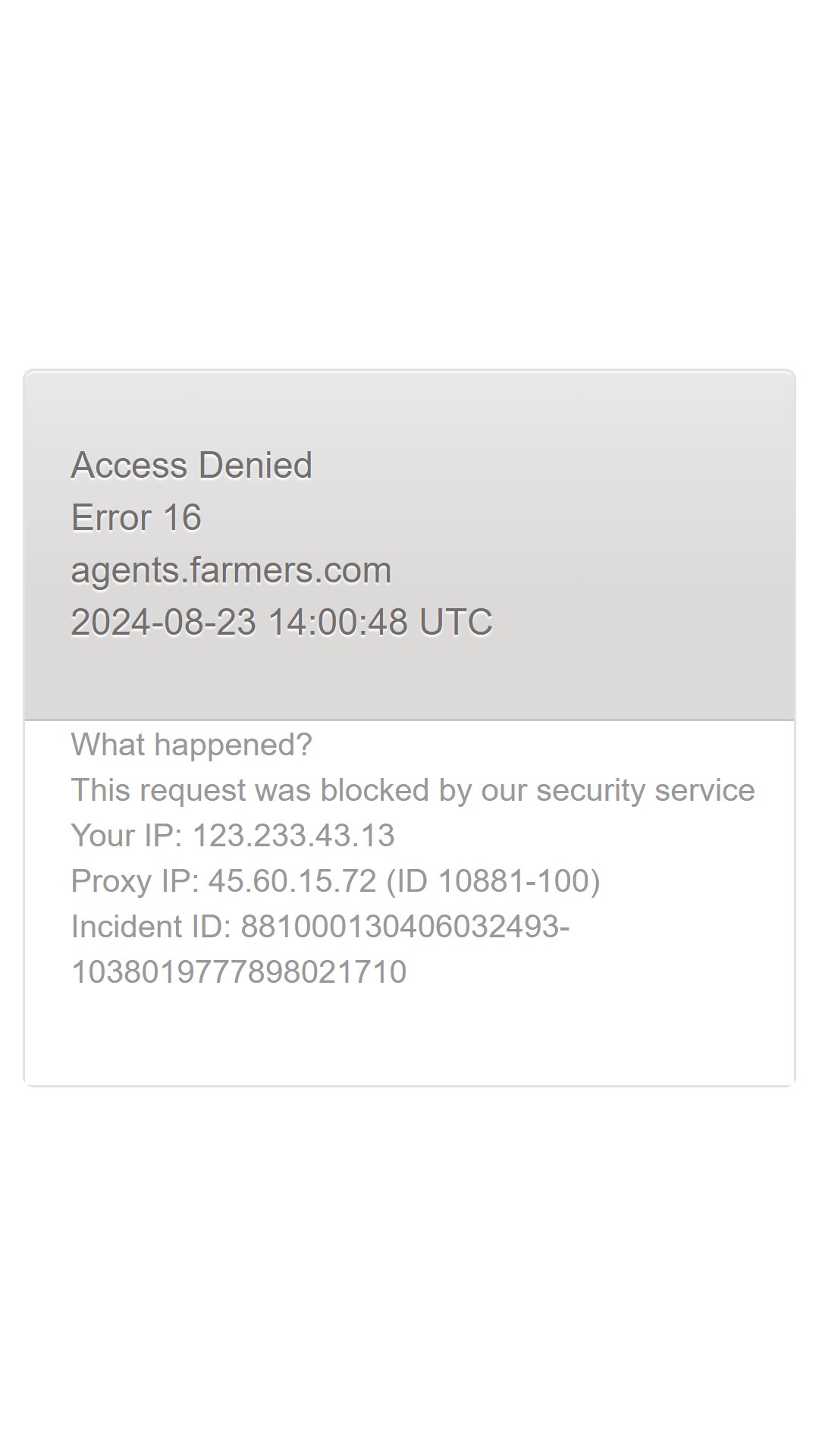The width and height of the screenshot is (819, 1456).
Task: Click the Proxy IP label
Action: 135,881
